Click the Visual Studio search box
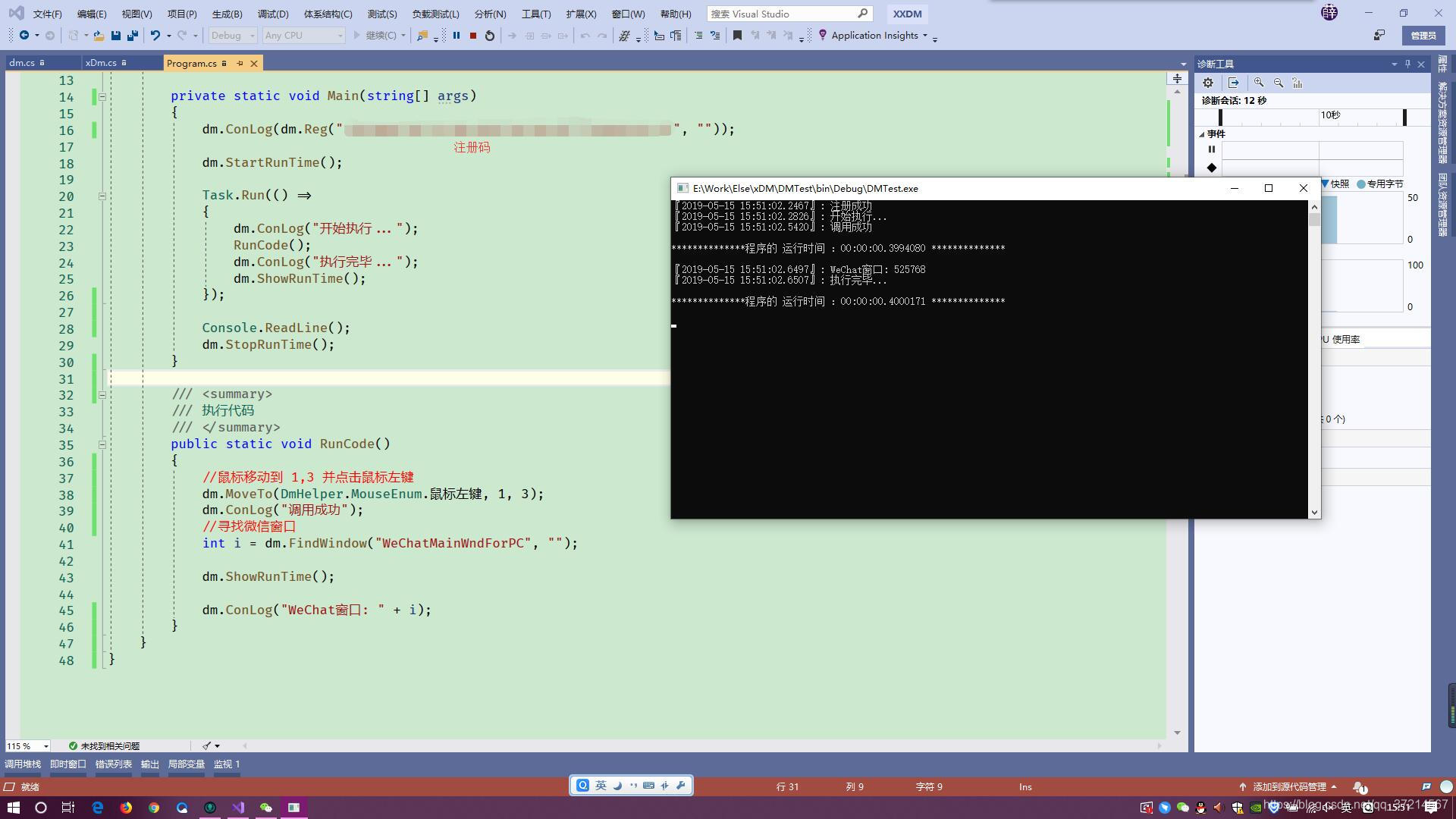This screenshot has height=819, width=1456. click(x=781, y=14)
